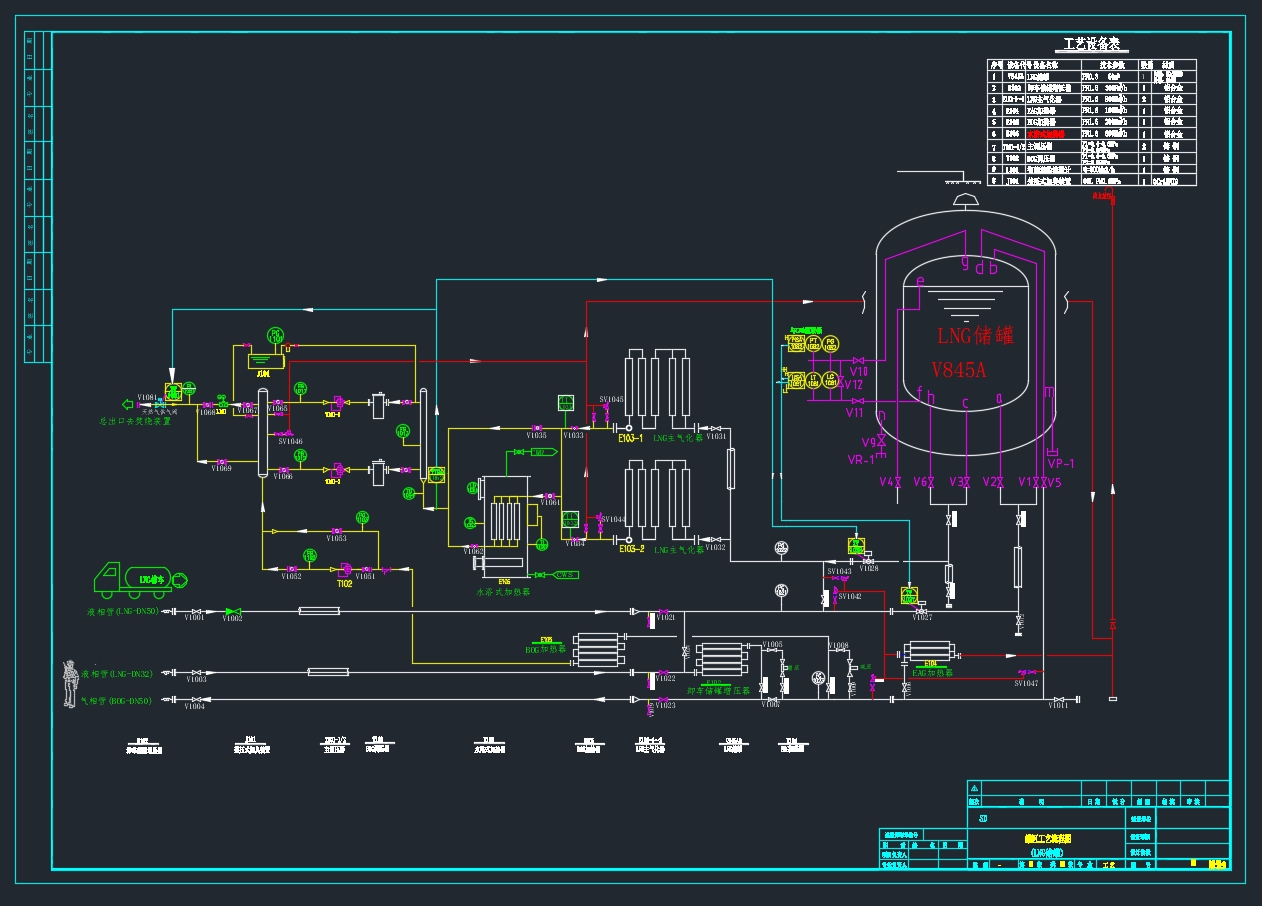Click the red V845A tank label
Viewport: 1262px width, 906px height.
(x=959, y=370)
